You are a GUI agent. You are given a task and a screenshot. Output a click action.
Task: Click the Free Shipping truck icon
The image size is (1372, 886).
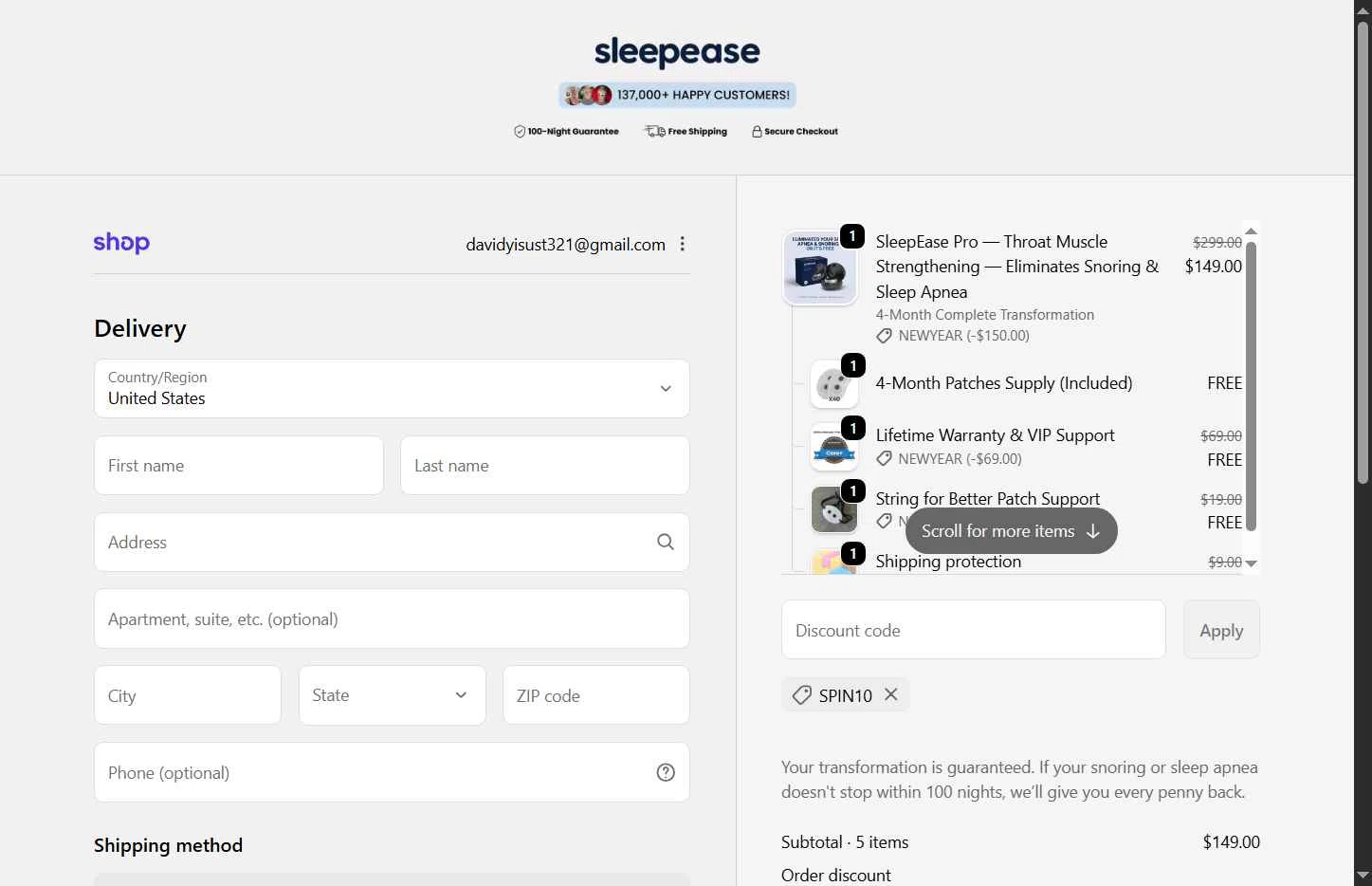point(655,131)
